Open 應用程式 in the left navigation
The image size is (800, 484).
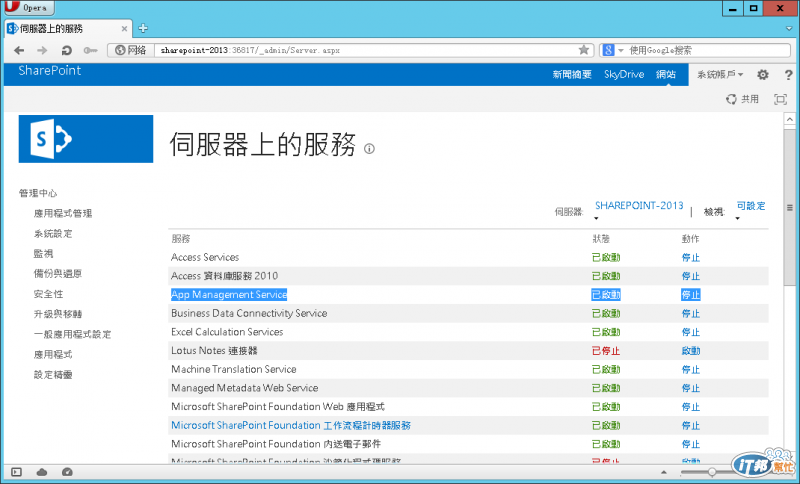tap(53, 354)
